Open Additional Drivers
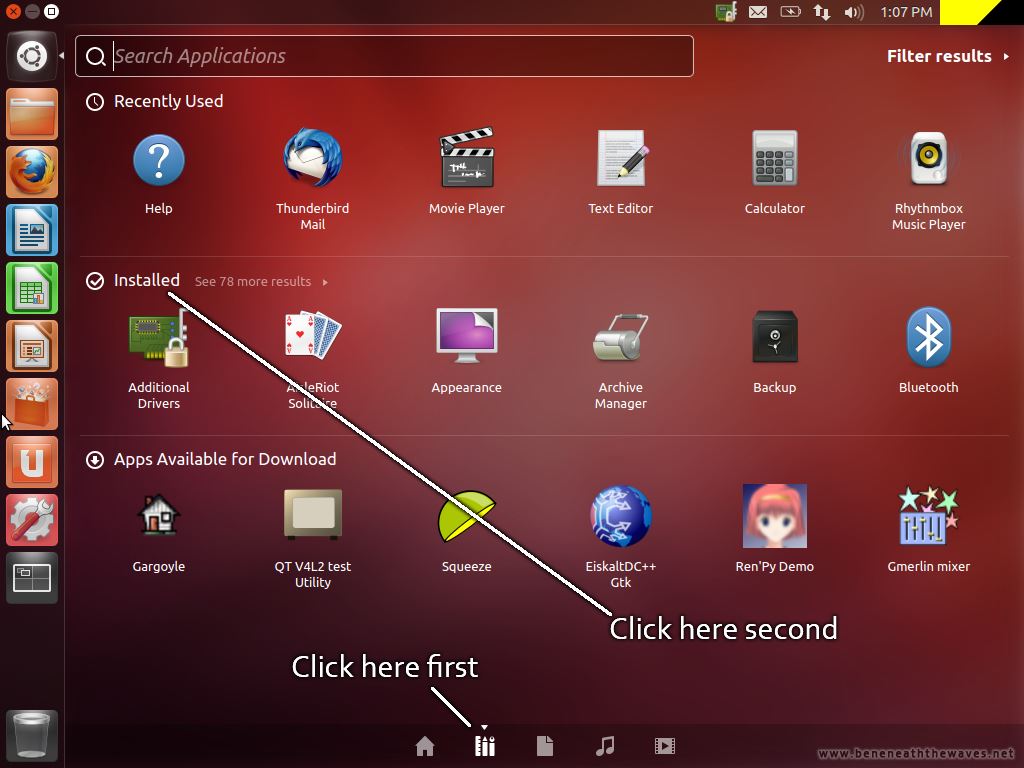This screenshot has height=768, width=1024. [159, 338]
